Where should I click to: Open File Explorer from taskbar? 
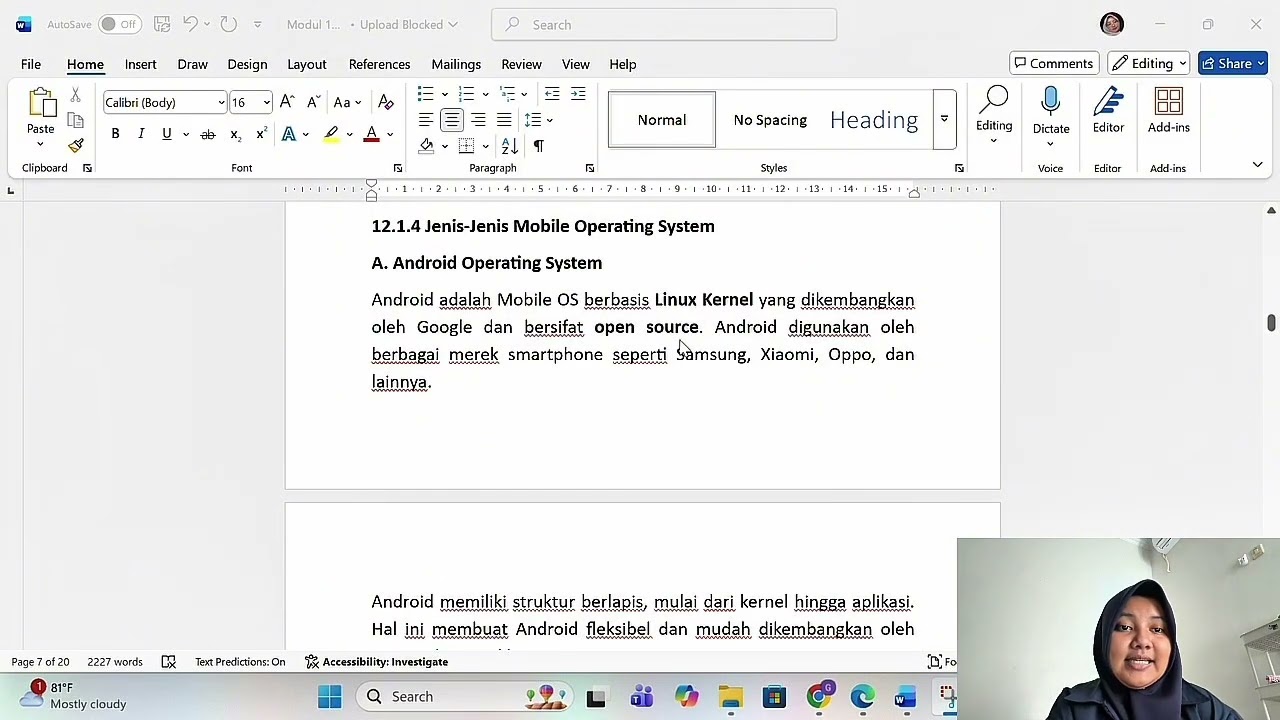click(731, 697)
